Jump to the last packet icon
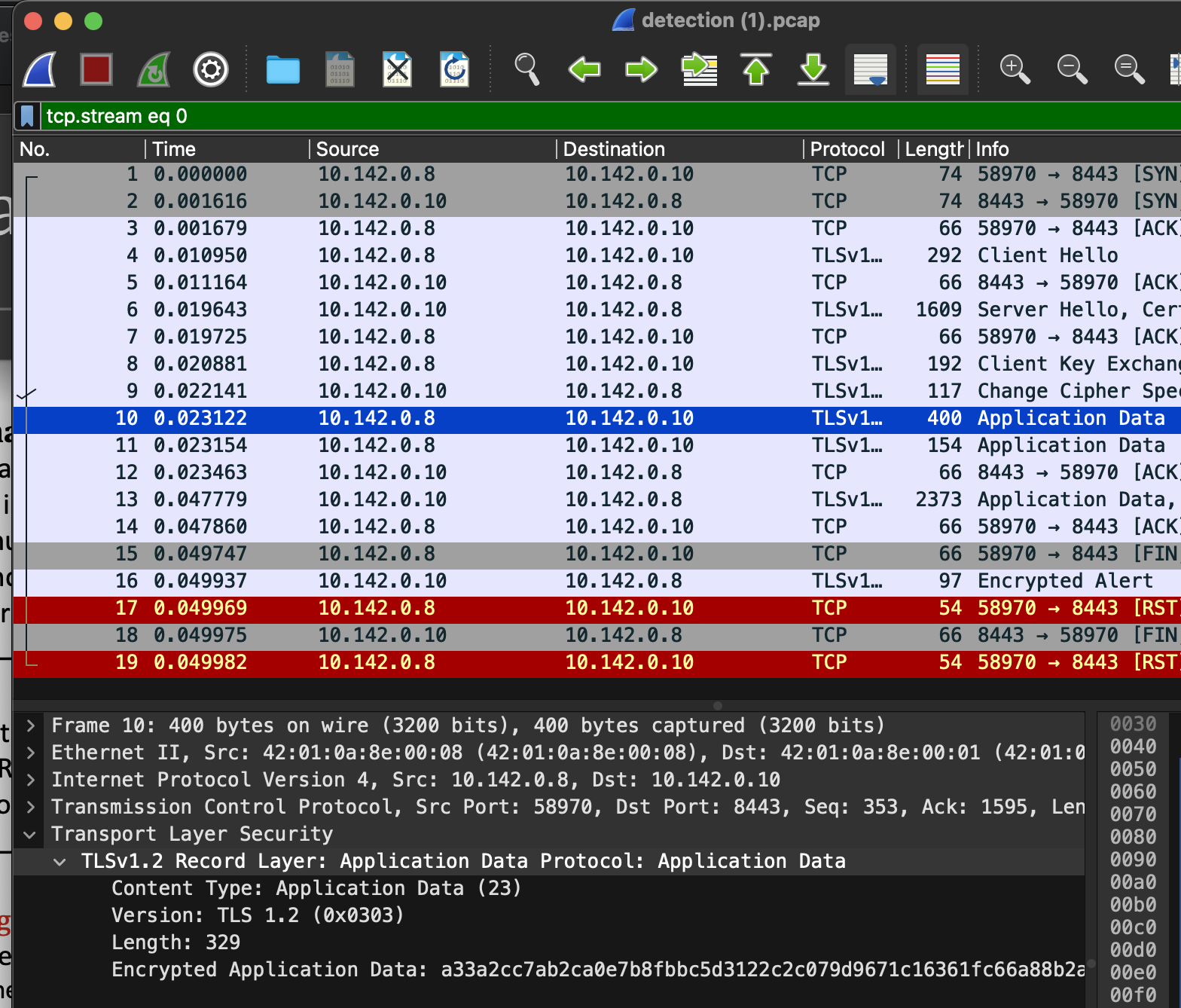The width and height of the screenshot is (1181, 1008). [813, 69]
